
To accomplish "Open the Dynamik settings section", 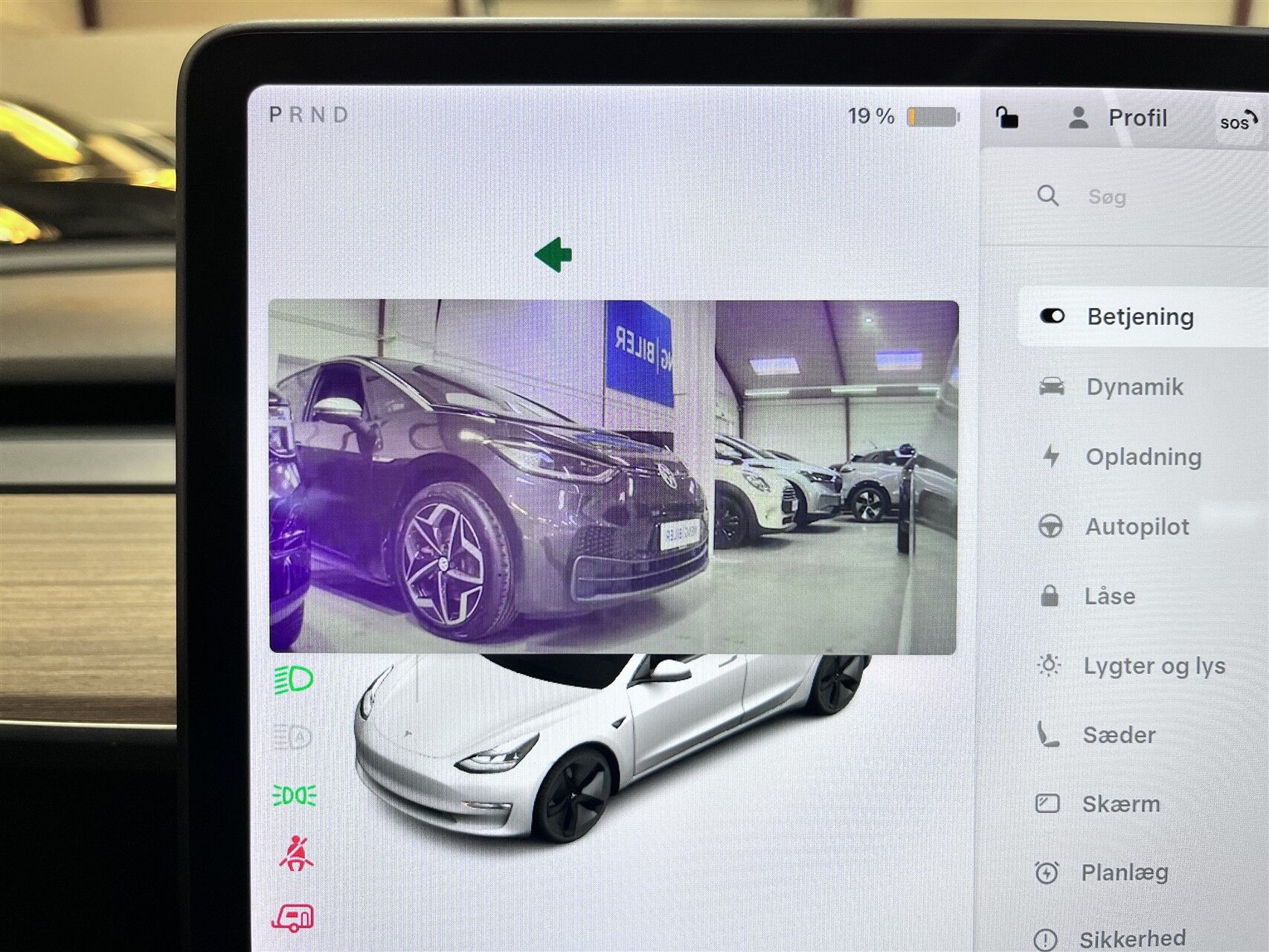I will (1134, 387).
